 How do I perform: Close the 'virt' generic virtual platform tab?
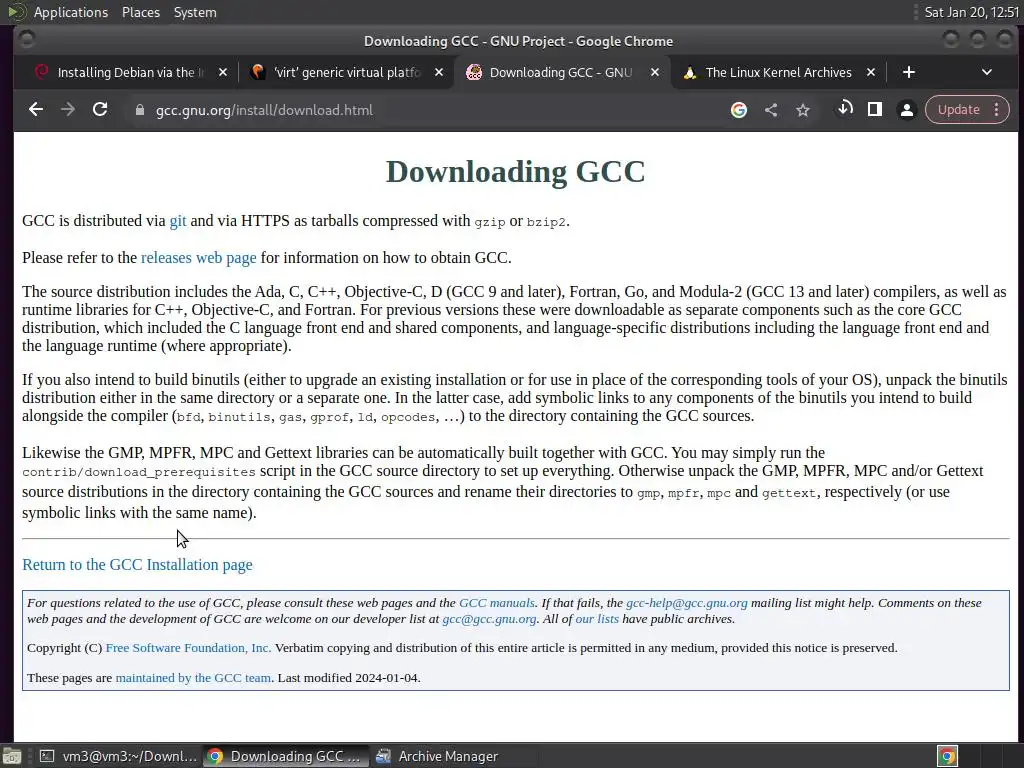click(x=439, y=72)
